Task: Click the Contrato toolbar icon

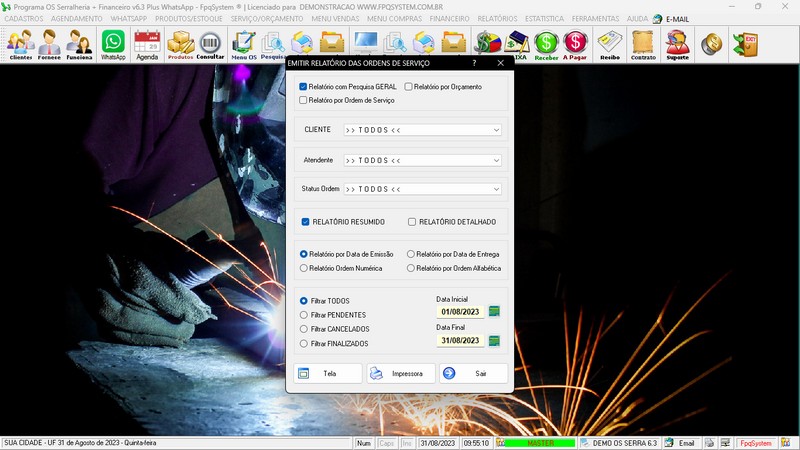Action: [643, 44]
